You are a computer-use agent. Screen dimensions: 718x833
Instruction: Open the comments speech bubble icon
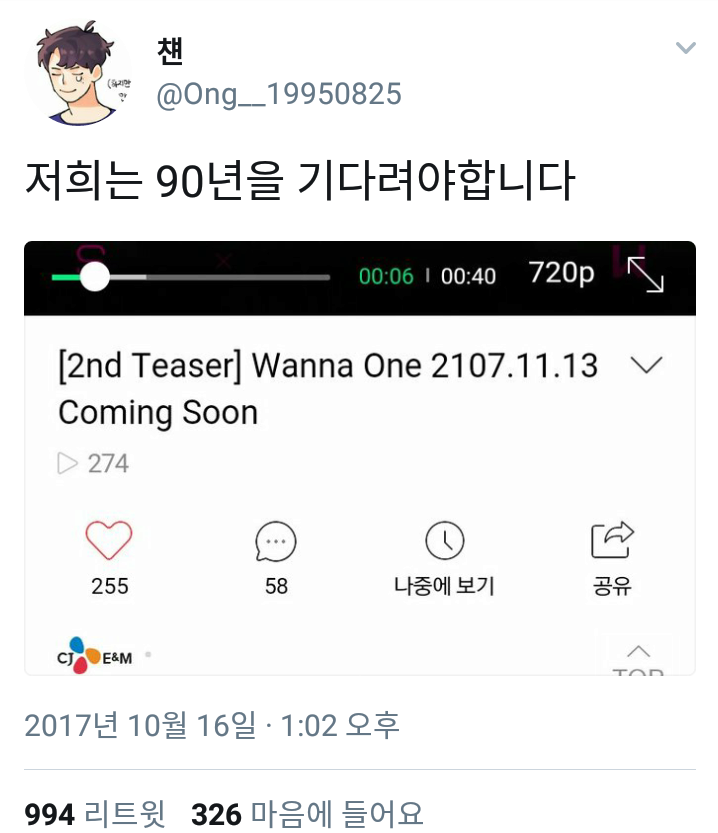pos(276,541)
